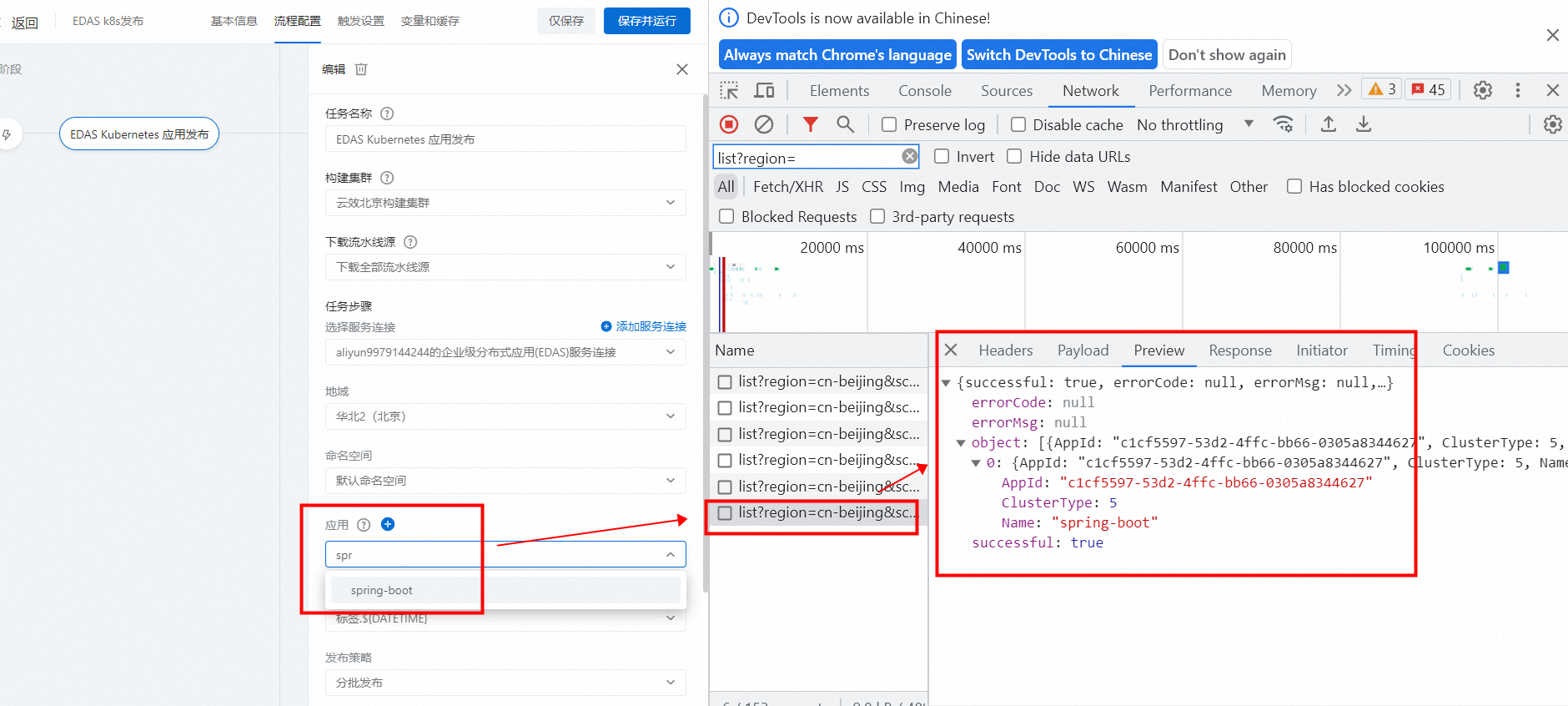Click 仅保存 button
Screen dimensions: 1568x706
(x=566, y=21)
